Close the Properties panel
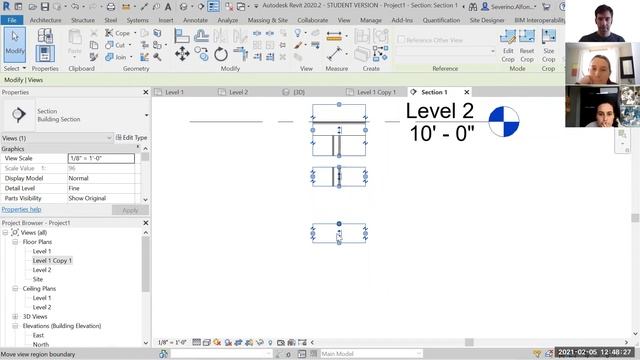640x360 pixels. click(146, 93)
